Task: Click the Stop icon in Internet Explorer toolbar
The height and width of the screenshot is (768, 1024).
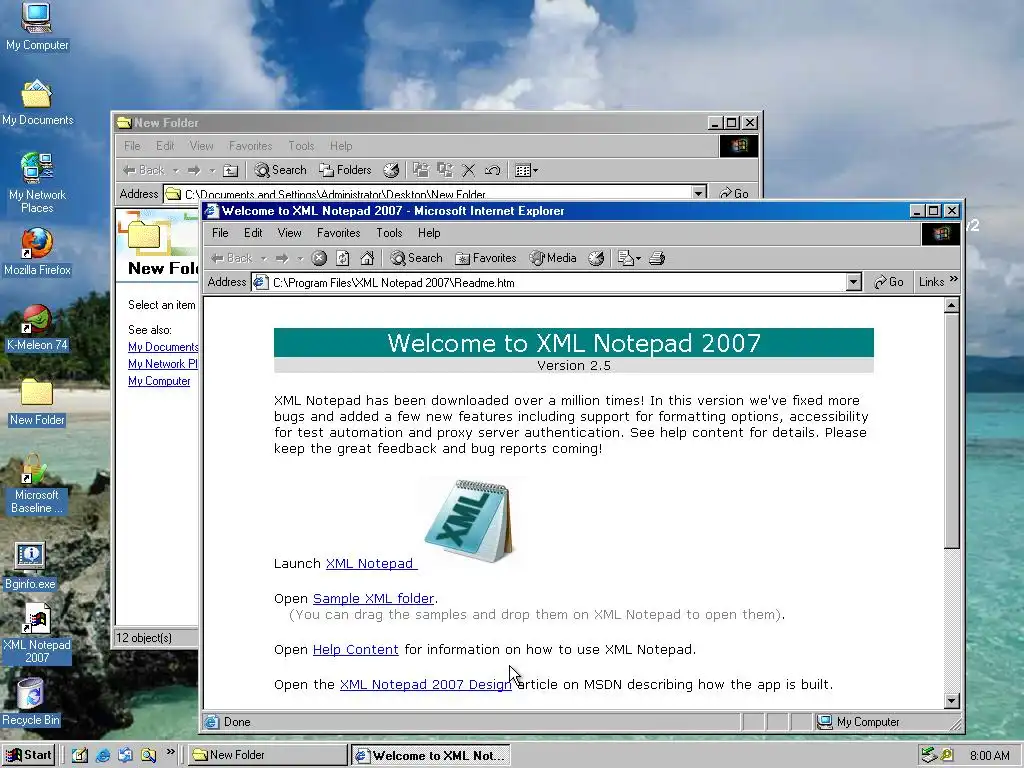Action: tap(319, 259)
